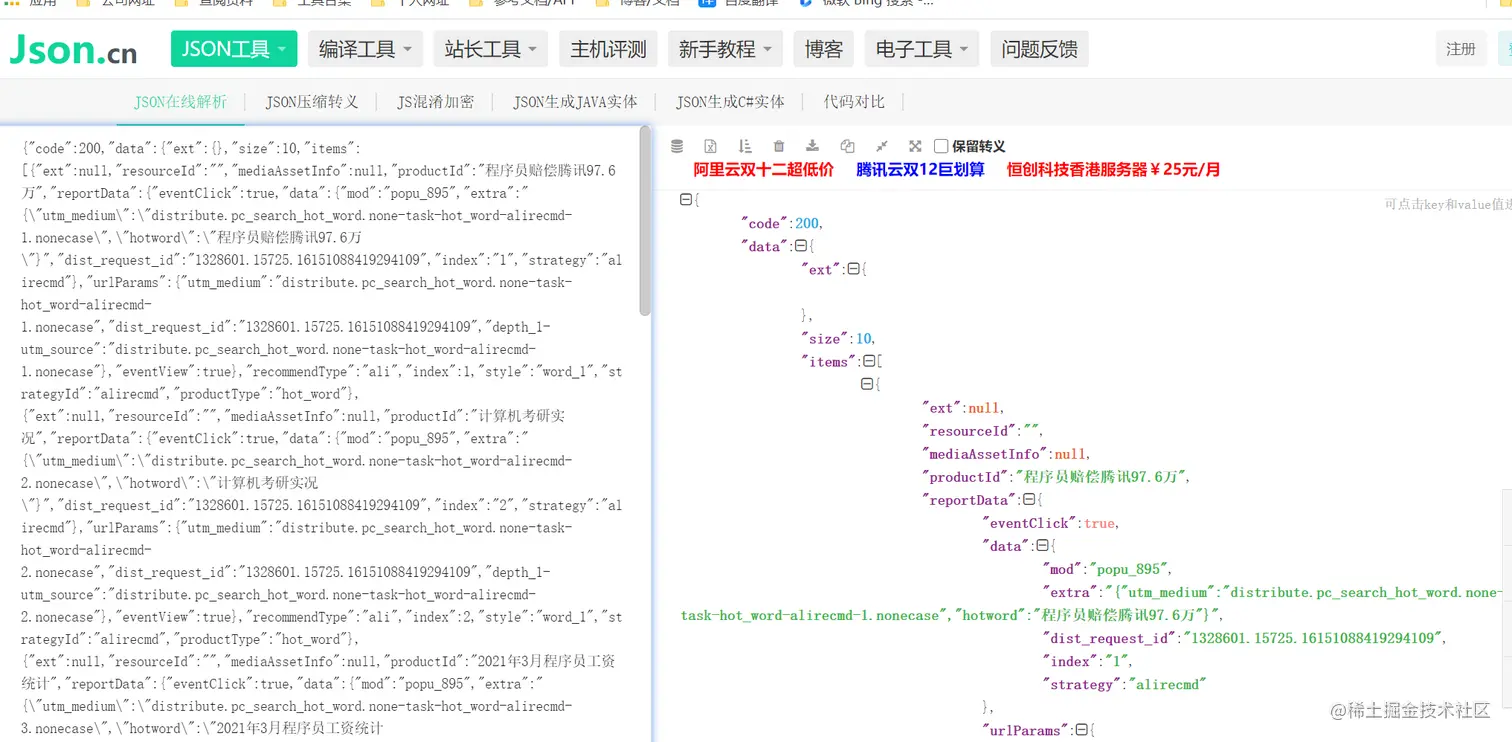Switch to the JSON生成JAVA实体 tab
The image size is (1512, 742).
point(575,101)
